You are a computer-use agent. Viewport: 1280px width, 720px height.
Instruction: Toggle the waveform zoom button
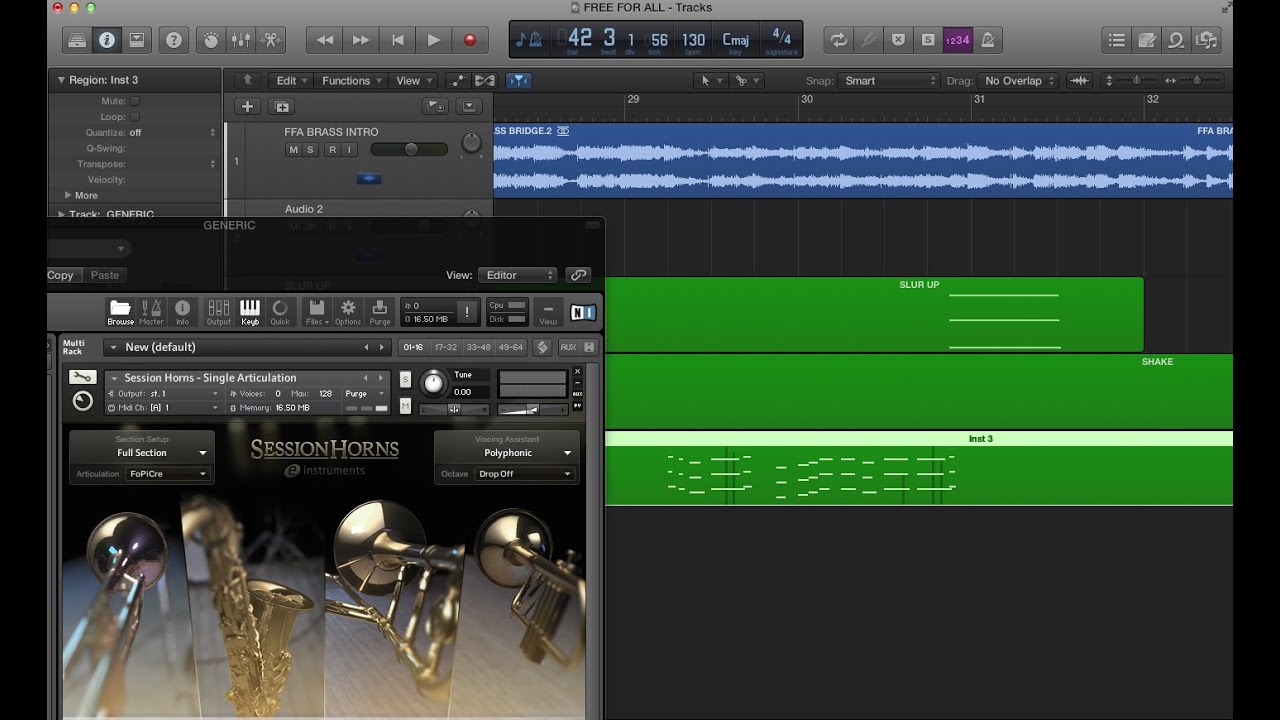pos(1079,81)
